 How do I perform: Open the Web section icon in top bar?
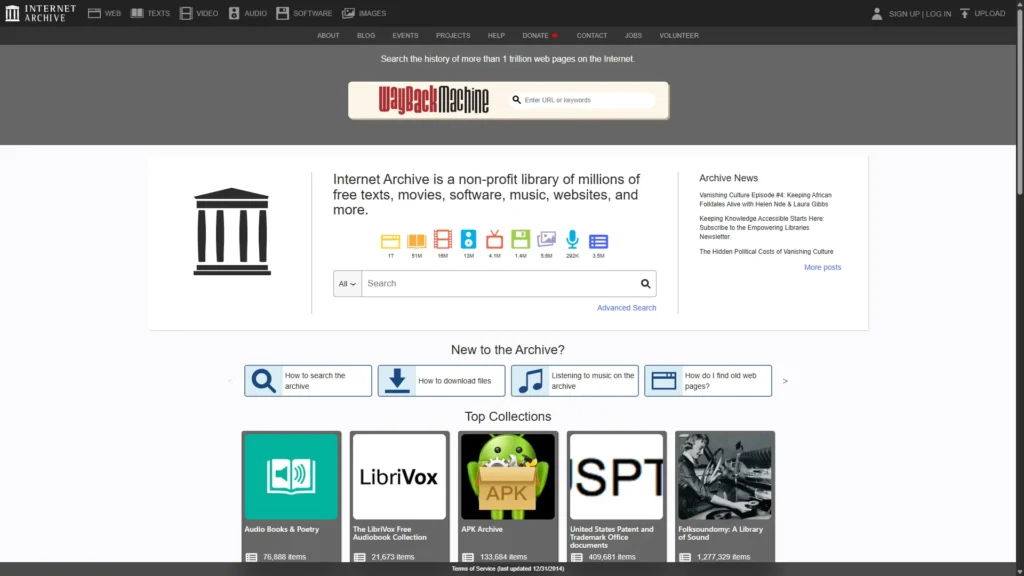94,13
